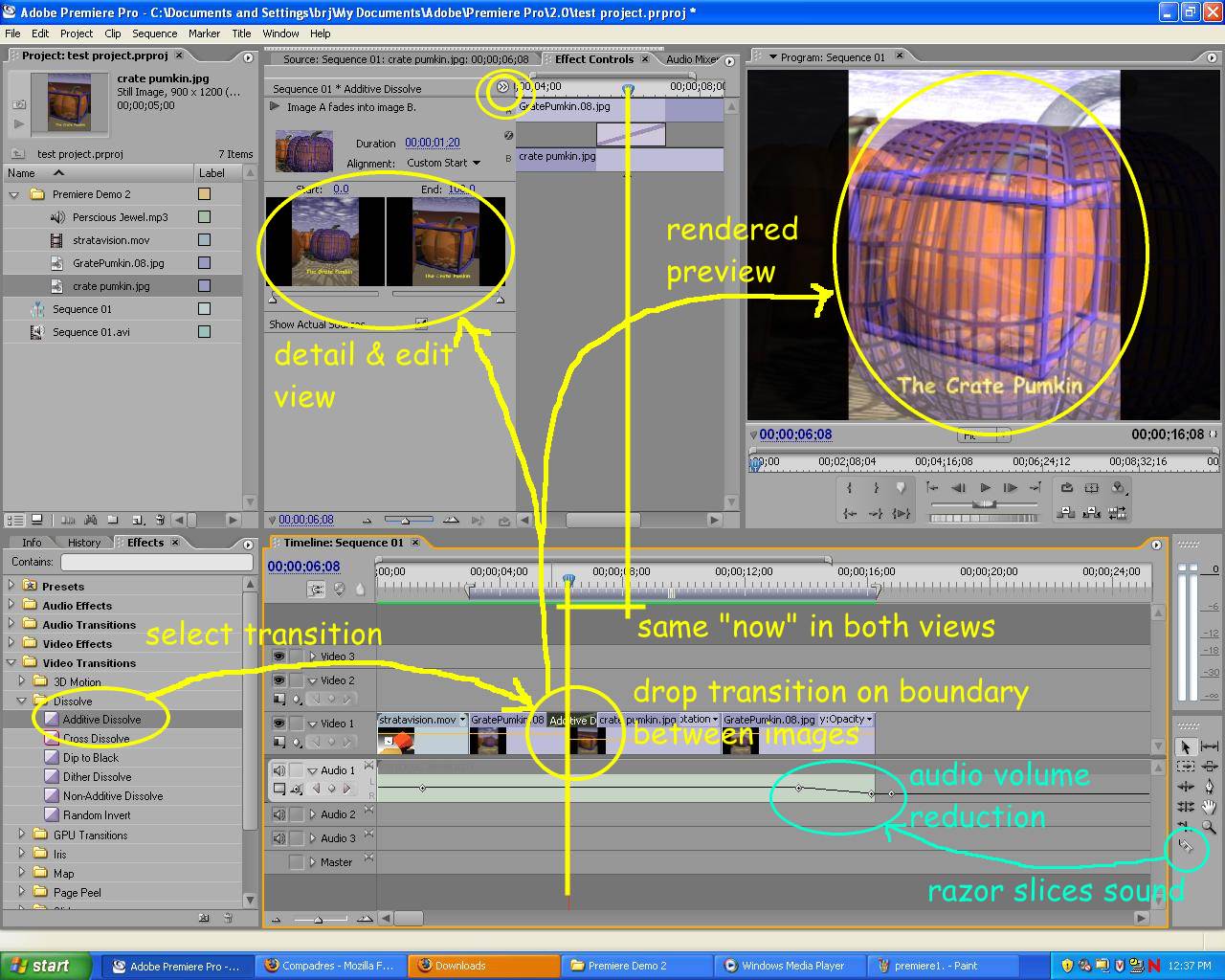Pick the Zoom magnifier tool
Viewport: 1225px width, 980px height.
coord(1210,827)
